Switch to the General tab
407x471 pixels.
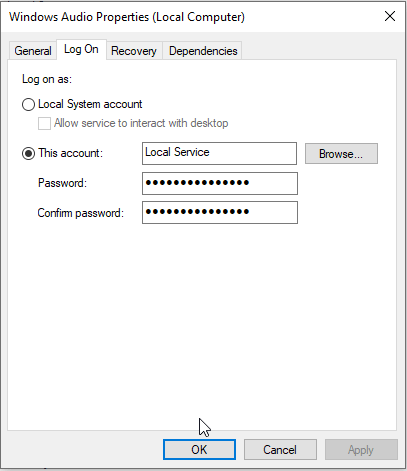(33, 51)
